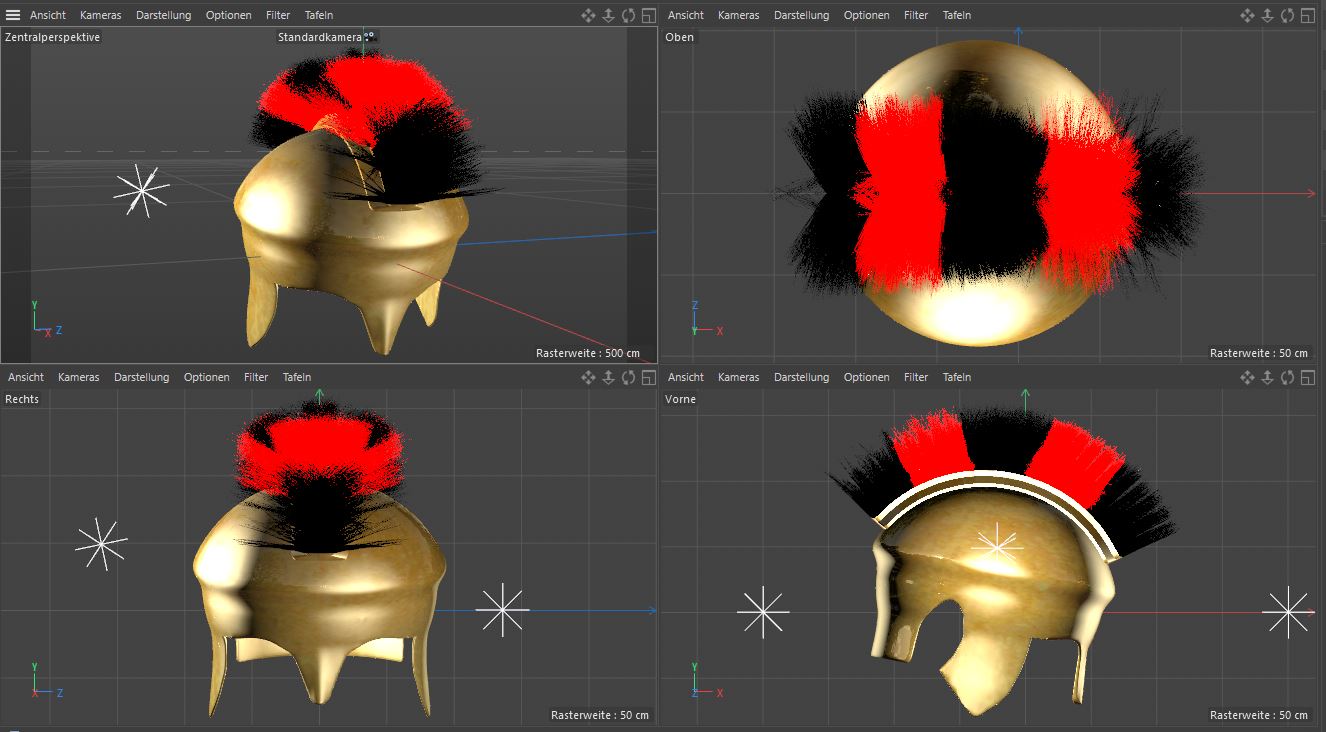The width and height of the screenshot is (1326, 732).
Task: Open the Kameras dropdown in the perspective viewport
Action: (101, 15)
